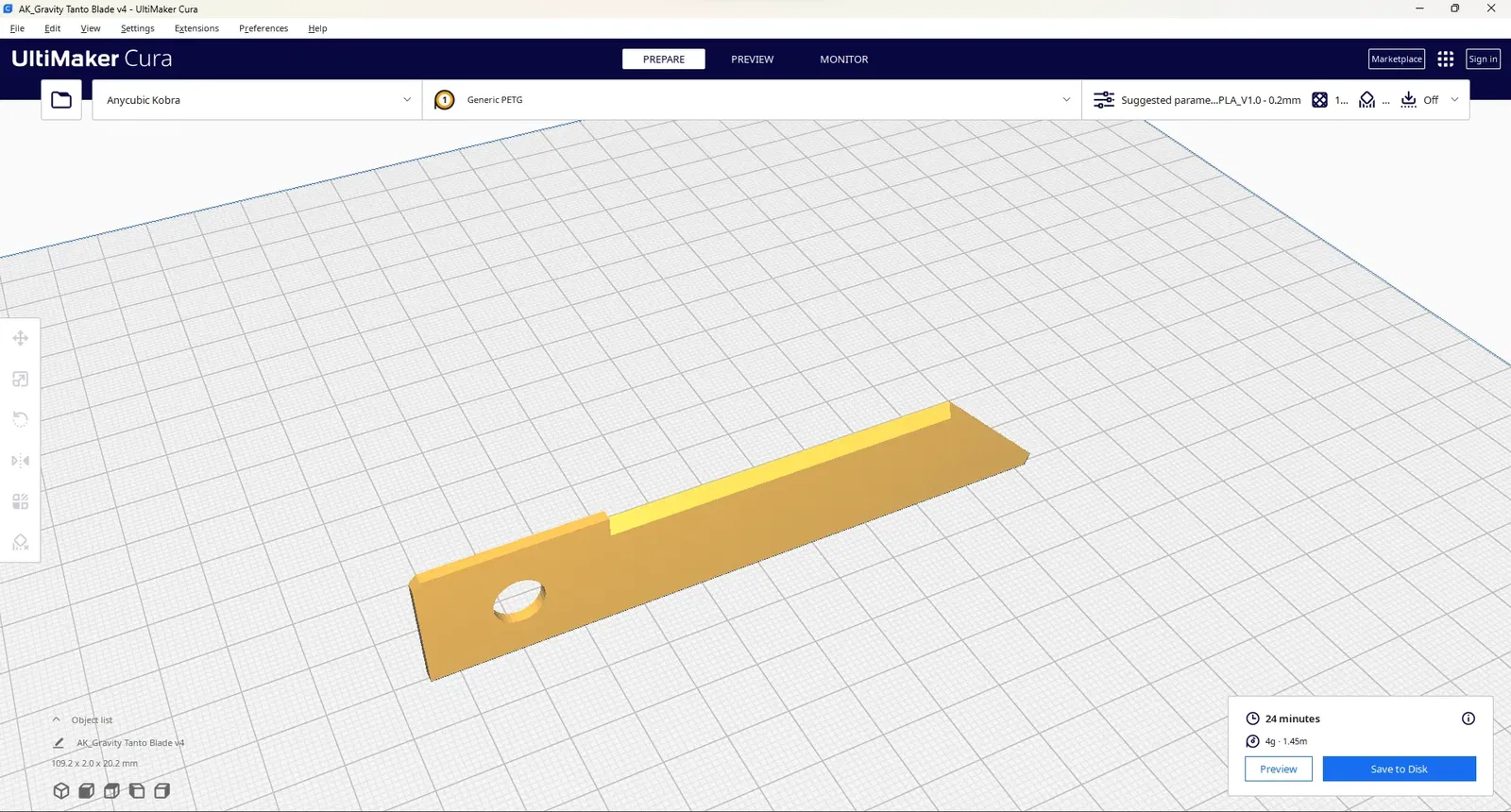Switch to the 3D view cube
Viewport: 1511px width, 812px height.
[x=61, y=791]
